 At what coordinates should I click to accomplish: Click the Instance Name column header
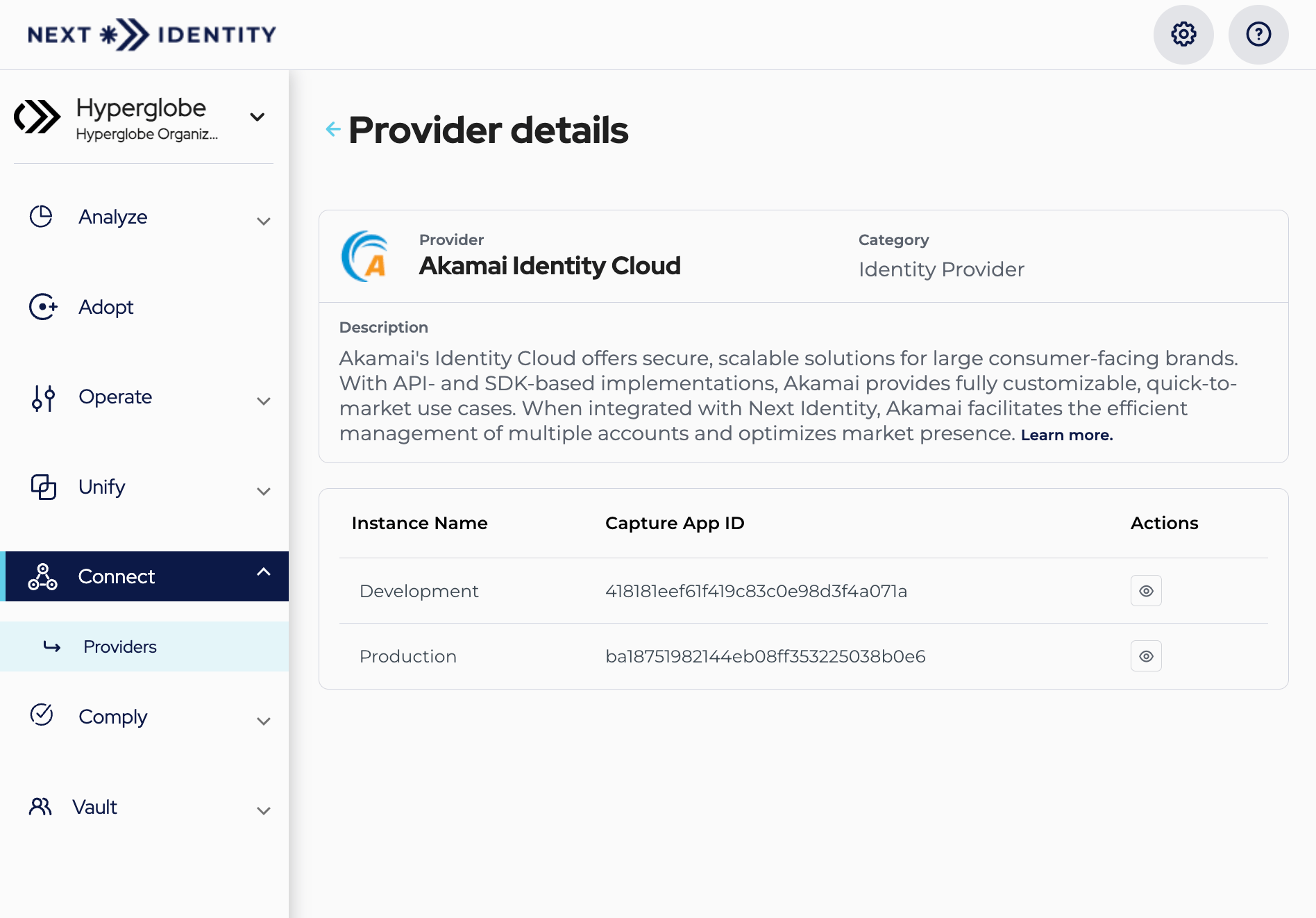[420, 523]
